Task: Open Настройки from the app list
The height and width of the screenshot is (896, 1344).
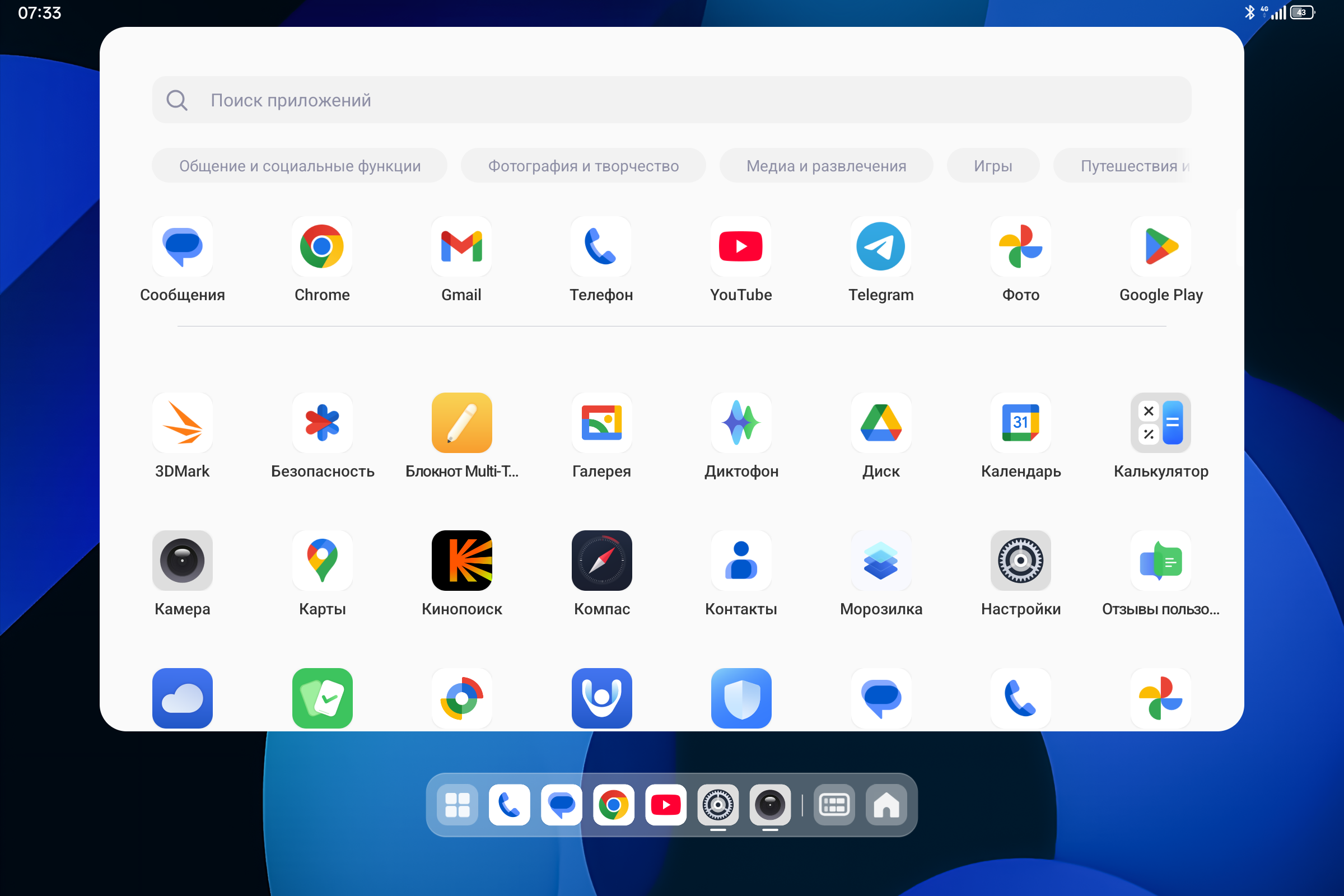Action: 1020,561
